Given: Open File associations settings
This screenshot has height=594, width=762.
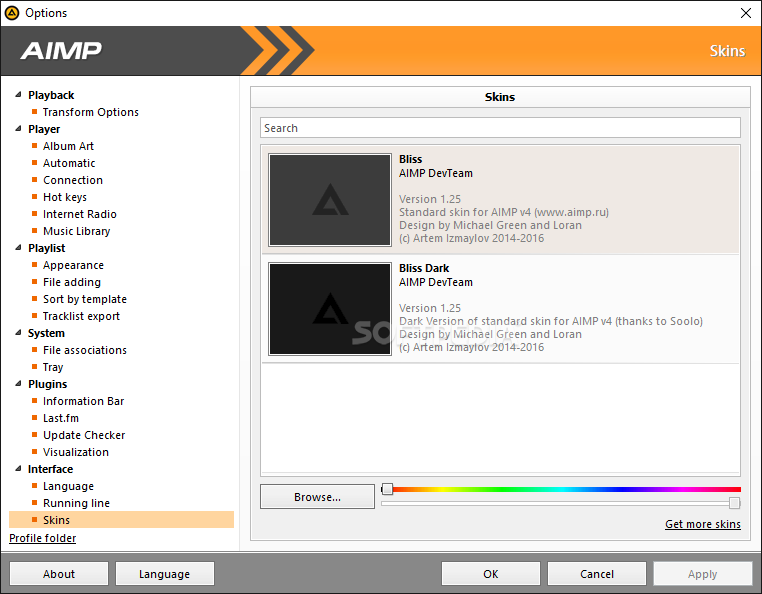Looking at the screenshot, I should (85, 350).
